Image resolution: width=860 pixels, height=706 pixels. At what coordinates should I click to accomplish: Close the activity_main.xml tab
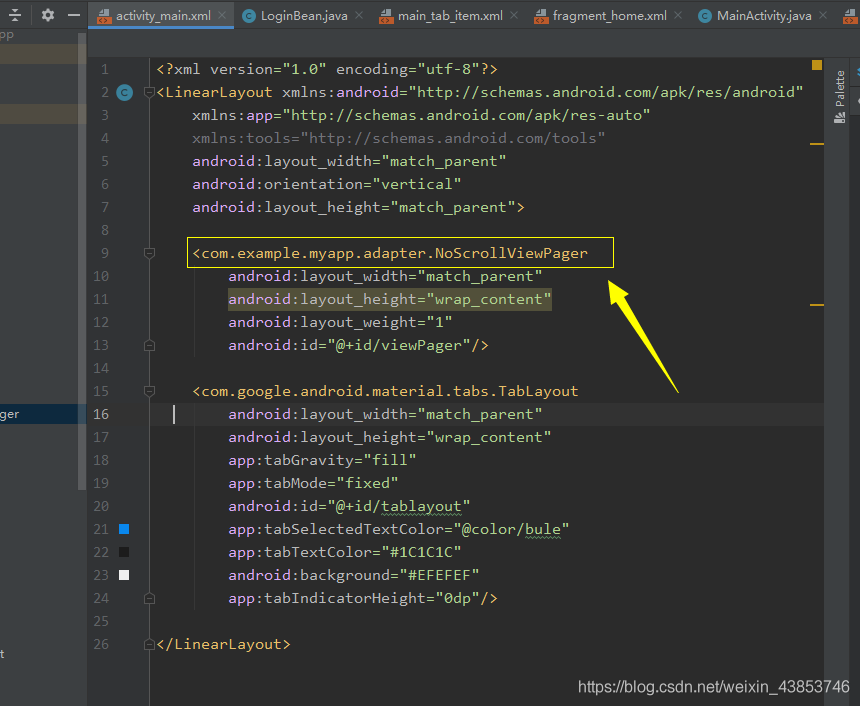click(222, 15)
